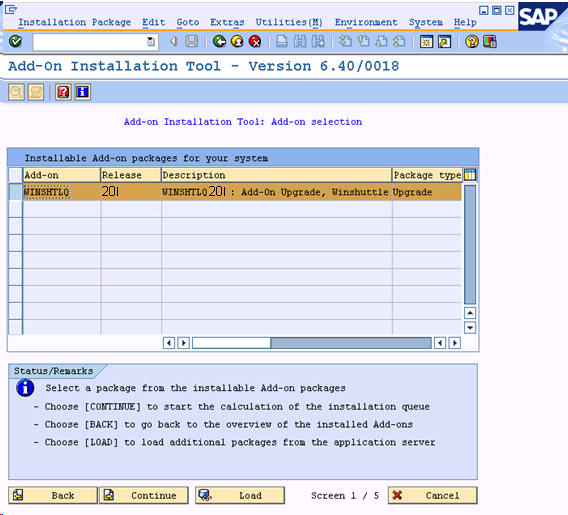Click the blue information icon in application toolbar
Image resolution: width=568 pixels, height=515 pixels.
(x=83, y=92)
